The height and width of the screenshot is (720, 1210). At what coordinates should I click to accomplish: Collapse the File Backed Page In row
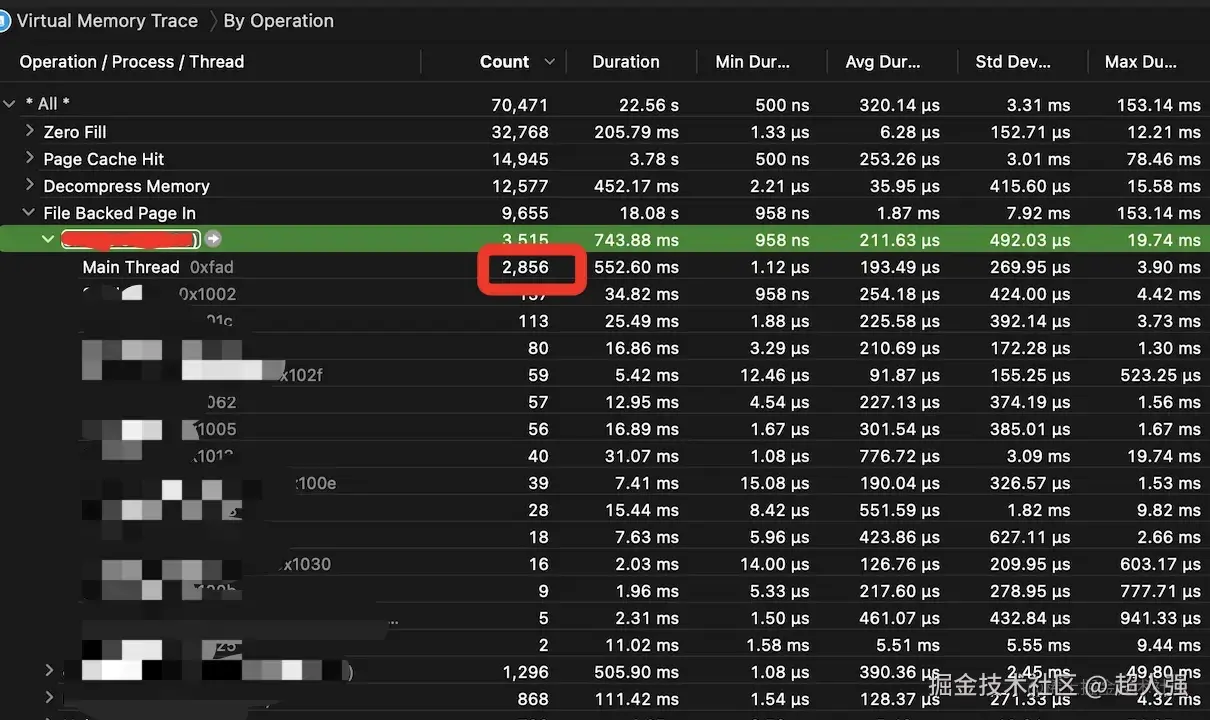(29, 213)
